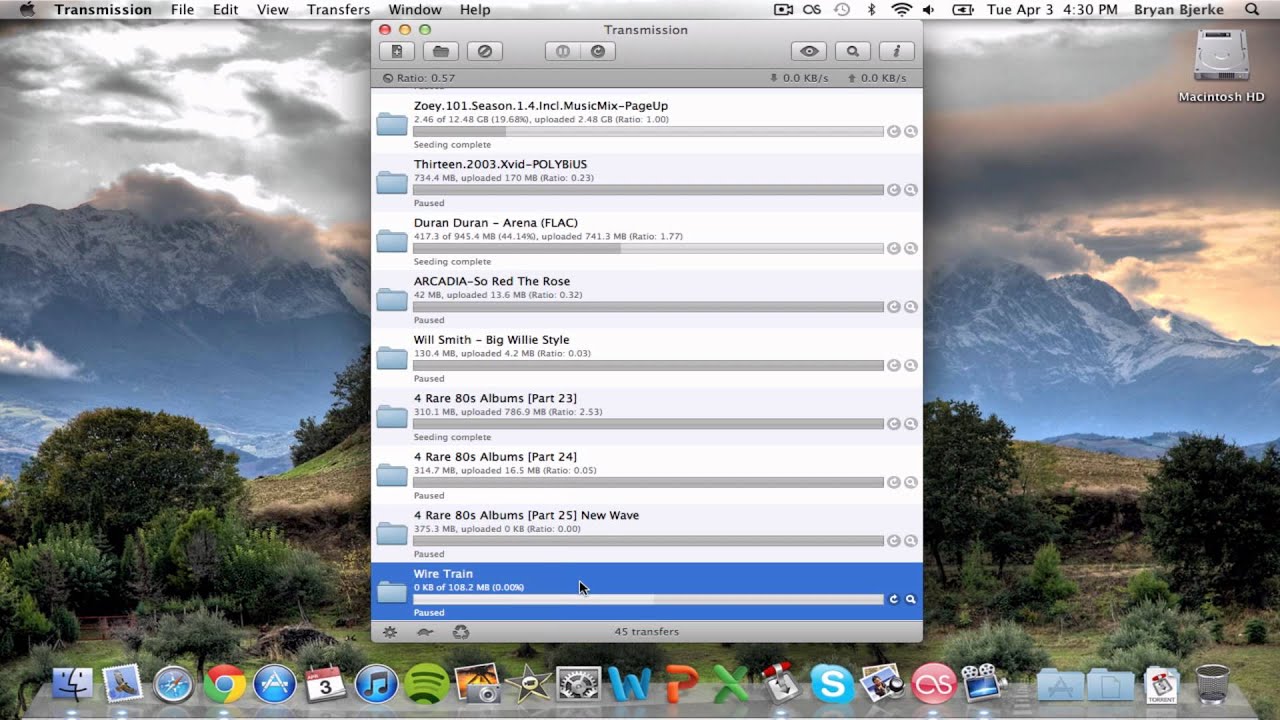
Task: Reveal Wire Train transfer in Finder
Action: pos(911,599)
